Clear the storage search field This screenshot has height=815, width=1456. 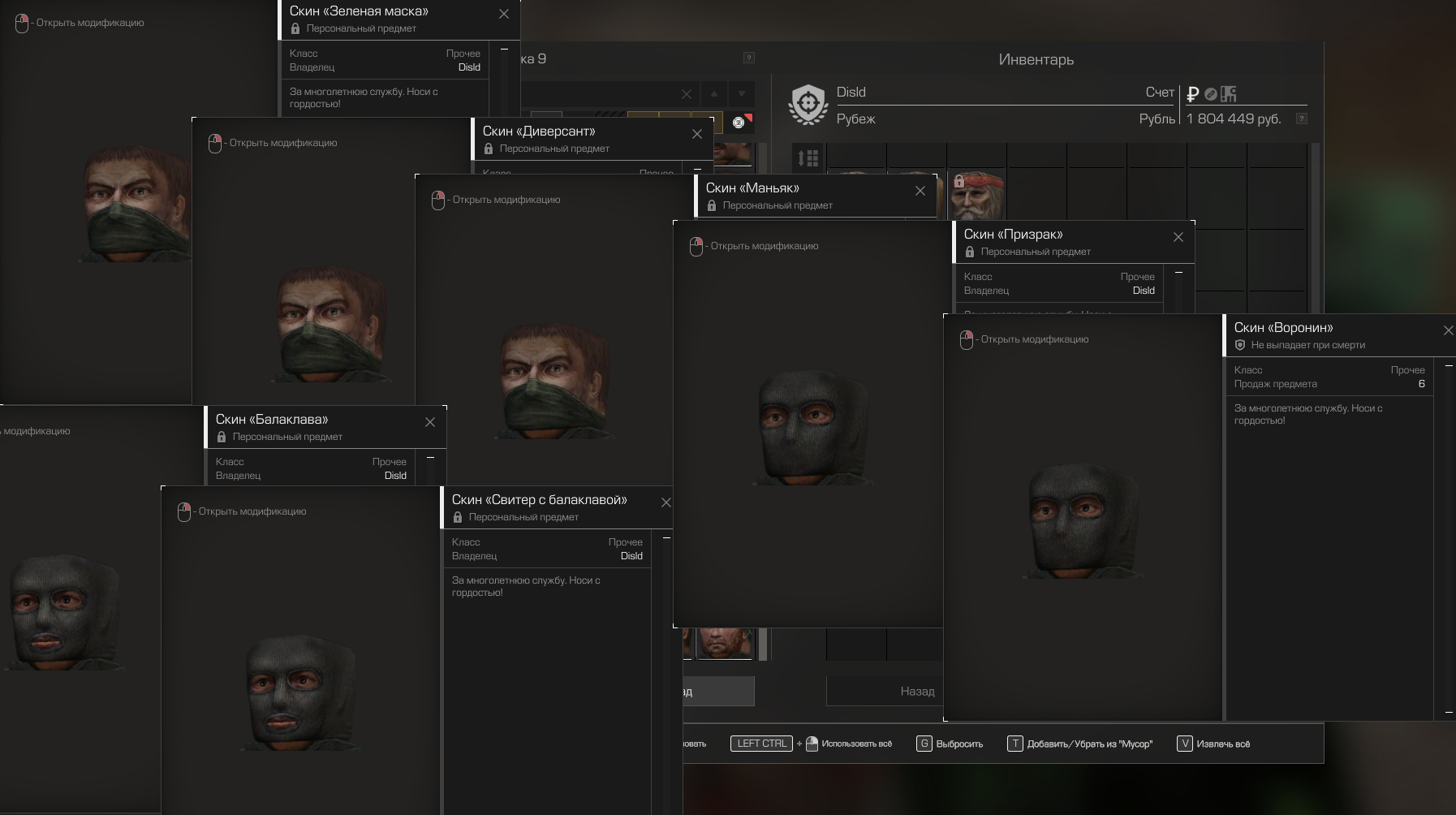[x=687, y=94]
